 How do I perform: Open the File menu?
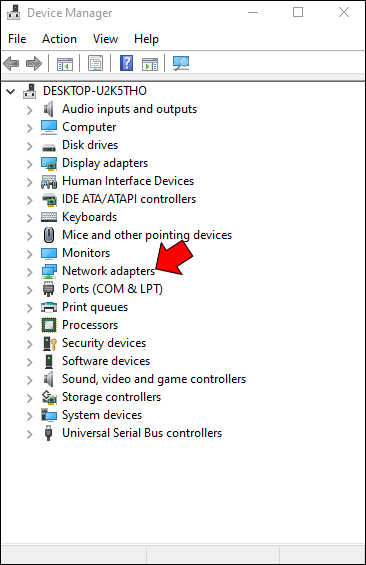pyautogui.click(x=17, y=39)
